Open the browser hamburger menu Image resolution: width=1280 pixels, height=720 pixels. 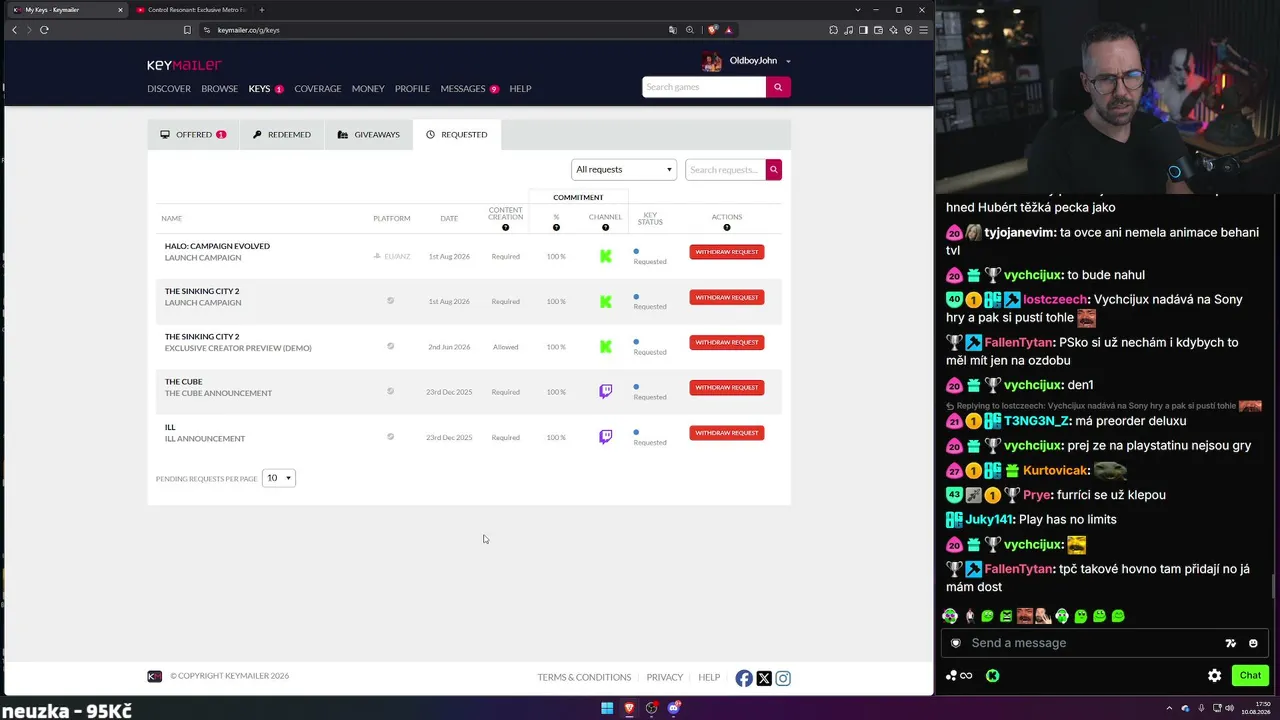[923, 30]
